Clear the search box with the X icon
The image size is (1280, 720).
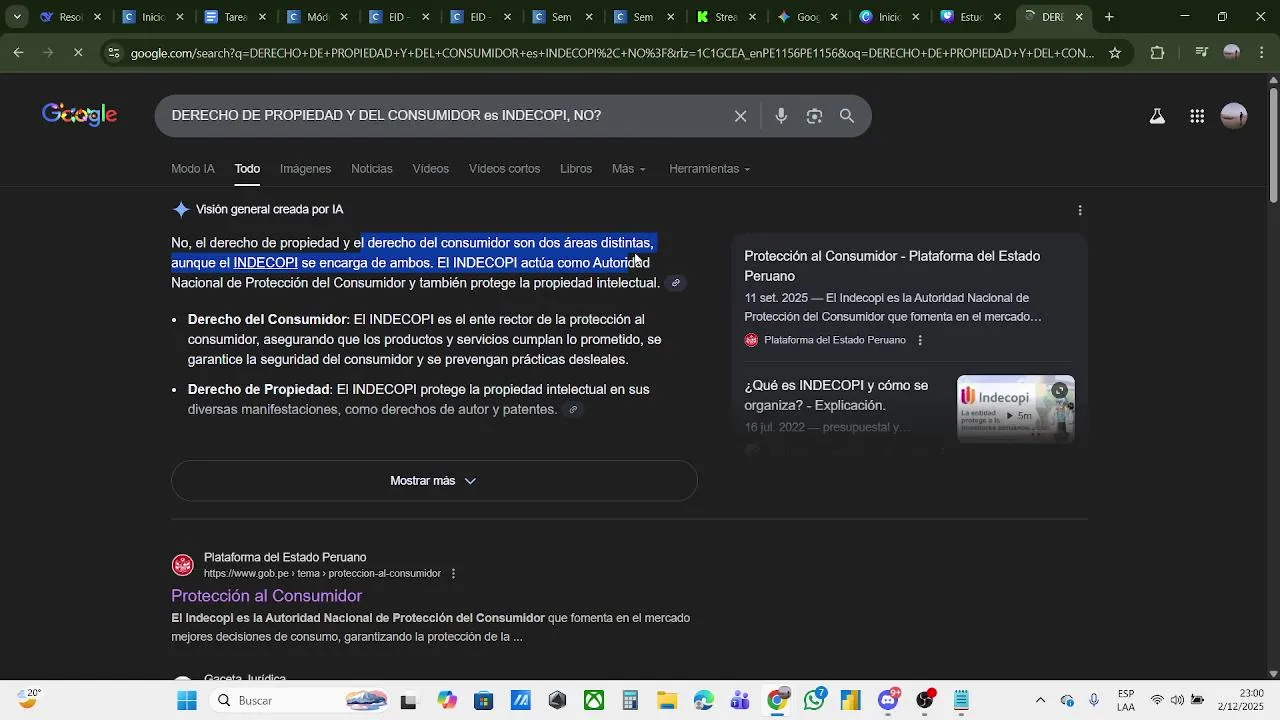740,116
